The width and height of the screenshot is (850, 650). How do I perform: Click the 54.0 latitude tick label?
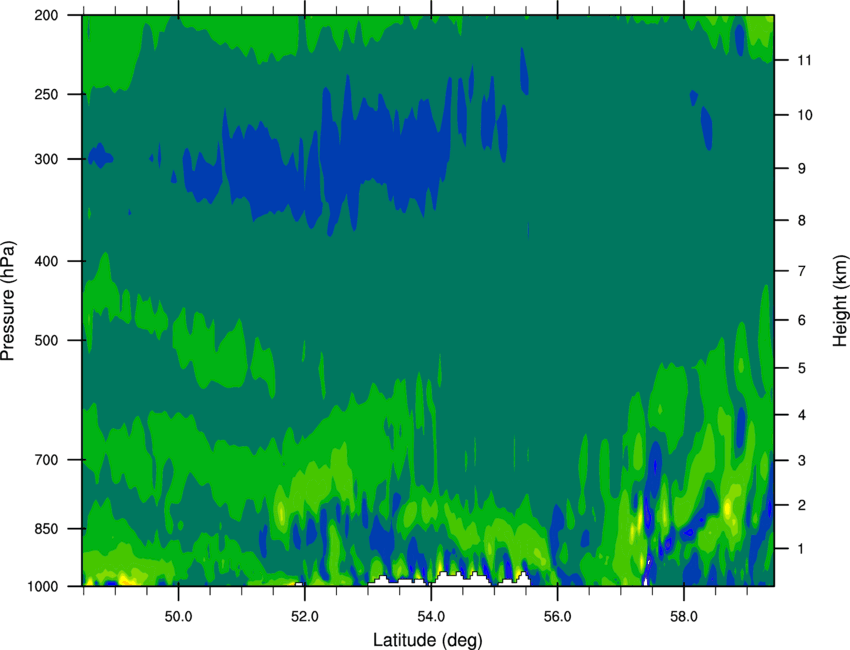tap(431, 617)
